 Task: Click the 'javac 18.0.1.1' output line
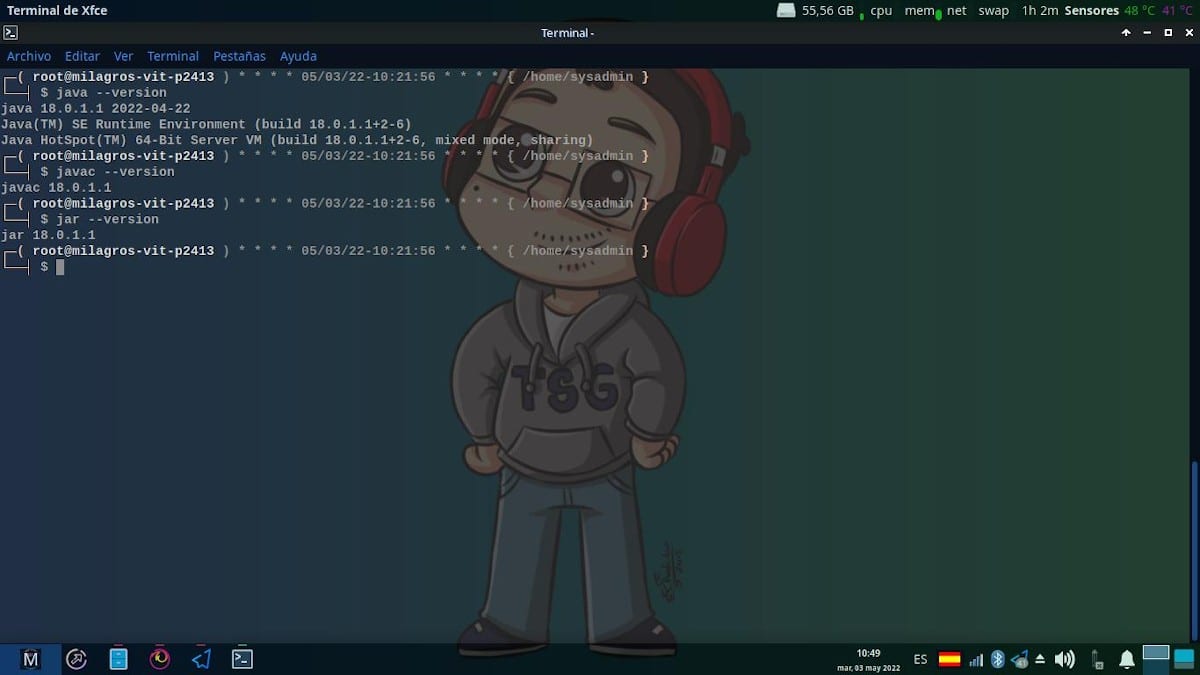(56, 187)
